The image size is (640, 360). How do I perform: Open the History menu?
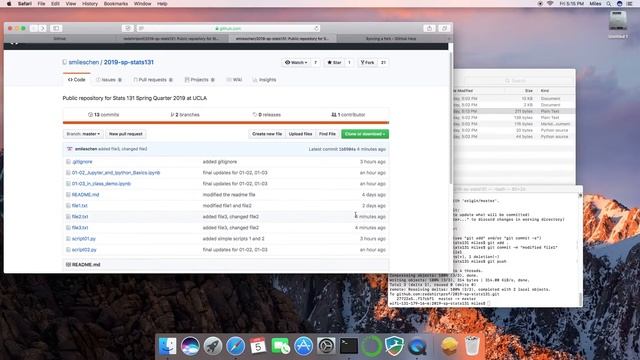pyautogui.click(x=90, y=4)
